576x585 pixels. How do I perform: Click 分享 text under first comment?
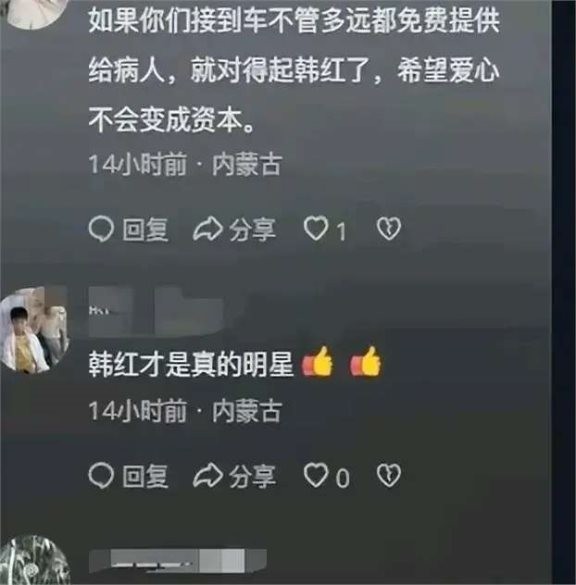tap(253, 229)
